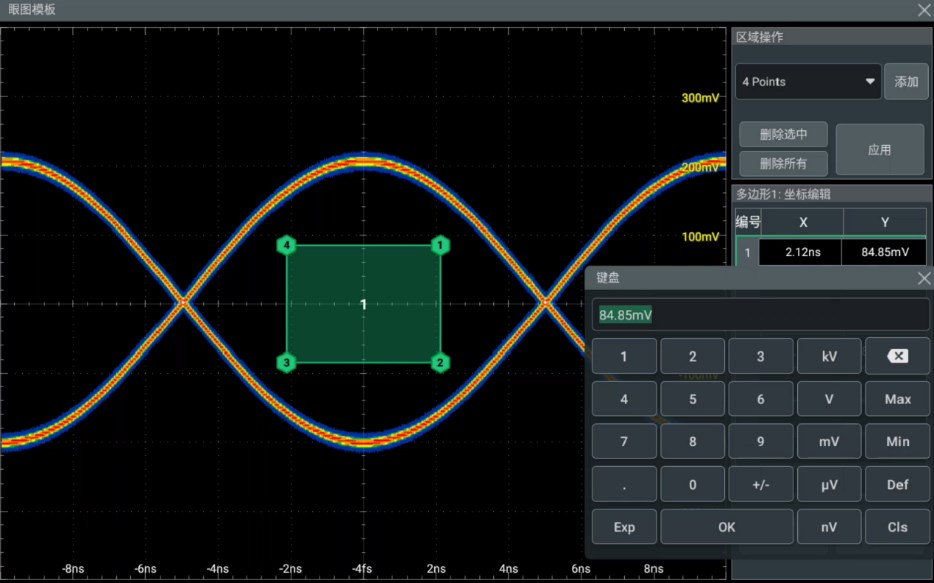Set the maximum value with Max
934x583 pixels.
click(x=897, y=399)
